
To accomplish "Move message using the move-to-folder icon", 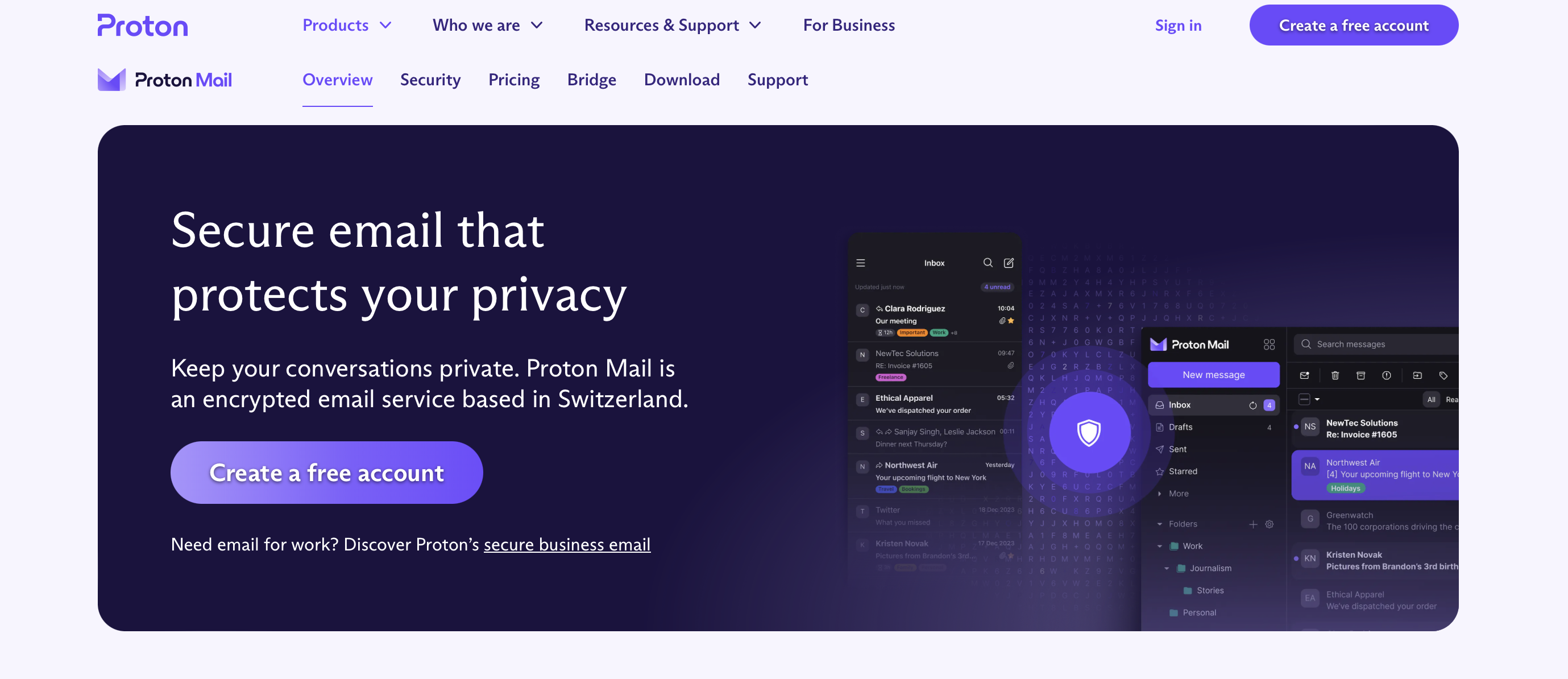I will (x=1419, y=376).
